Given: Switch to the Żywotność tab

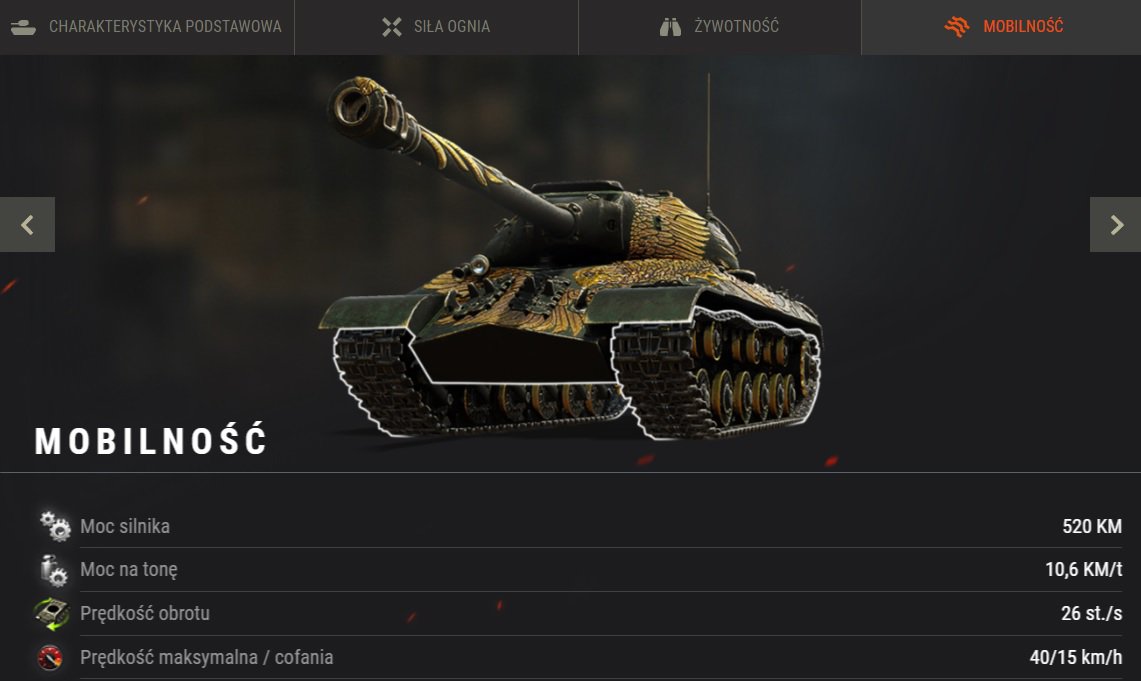Looking at the screenshot, I should coord(720,27).
